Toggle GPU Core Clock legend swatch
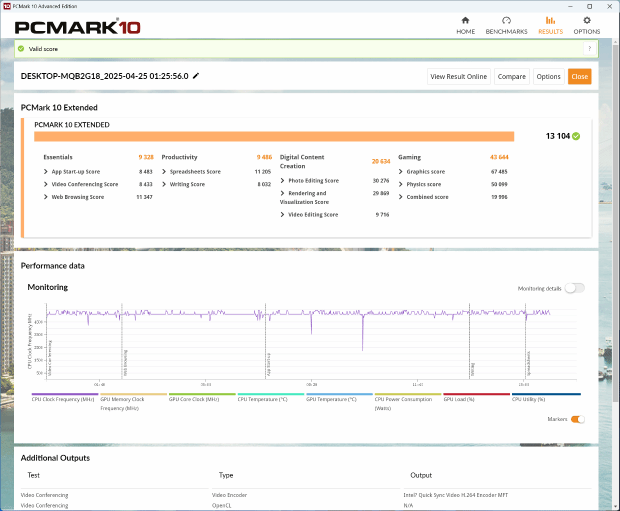 pyautogui.click(x=202, y=394)
